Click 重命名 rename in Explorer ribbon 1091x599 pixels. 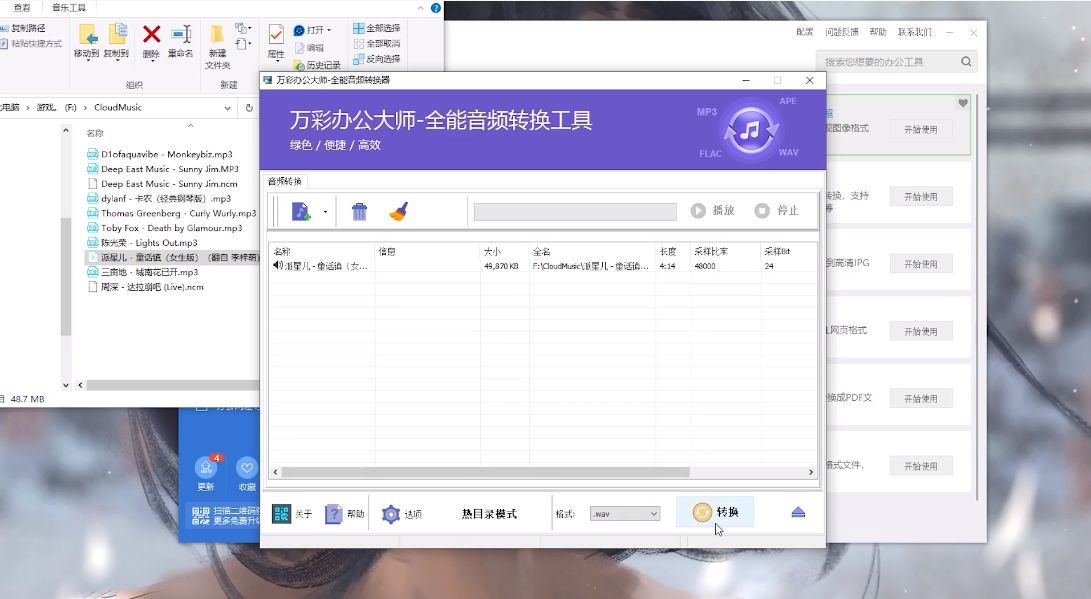(x=180, y=42)
